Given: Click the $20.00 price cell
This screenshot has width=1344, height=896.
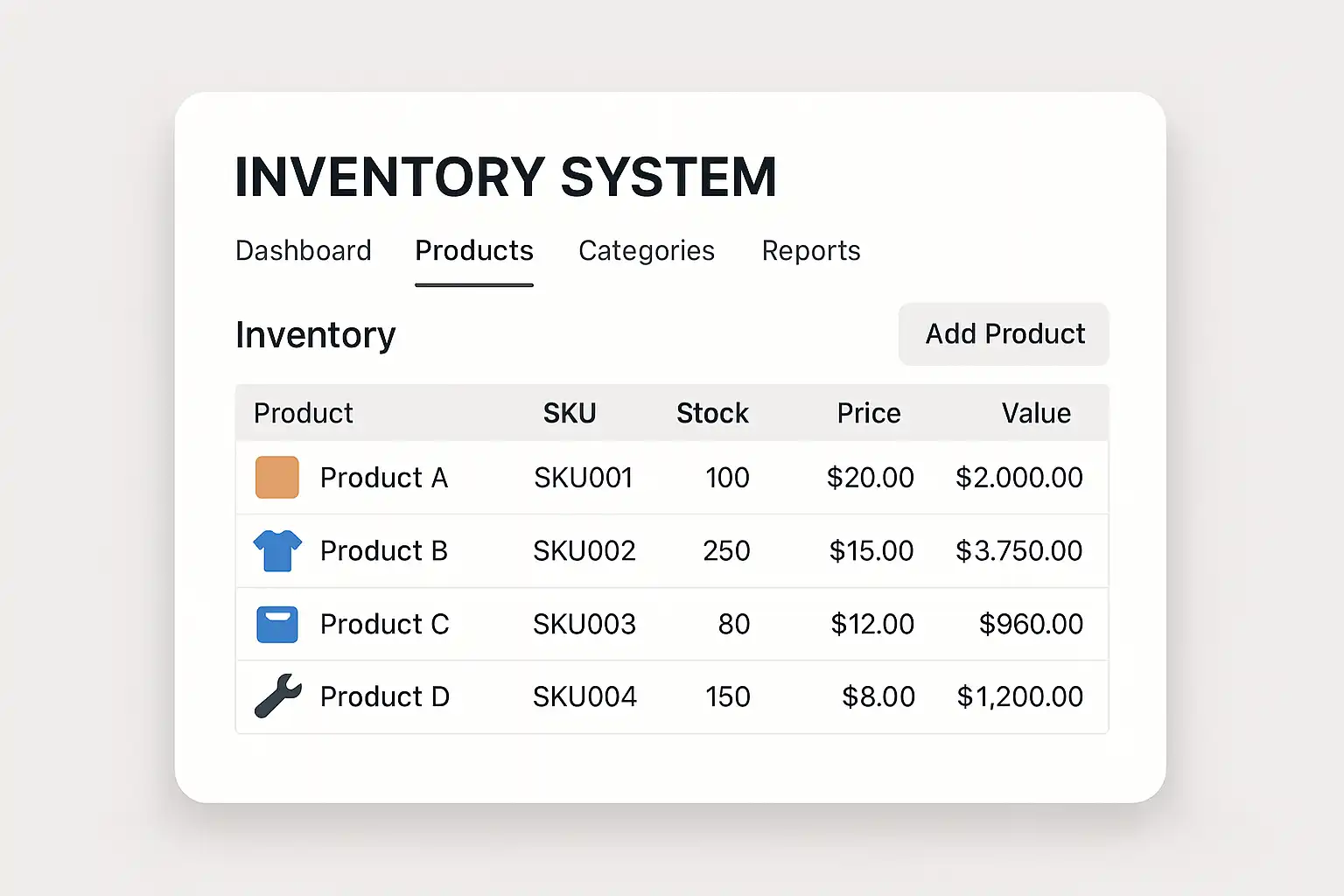Looking at the screenshot, I should click(x=871, y=478).
